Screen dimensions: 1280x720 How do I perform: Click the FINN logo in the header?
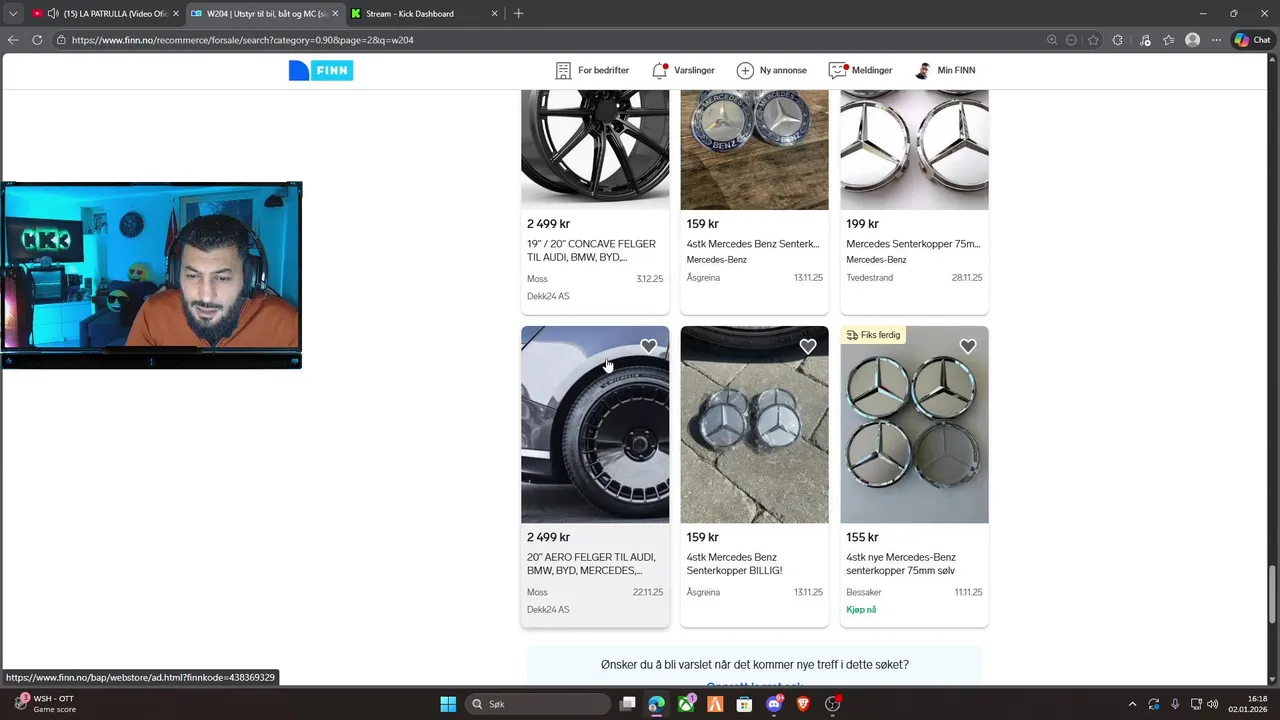321,70
